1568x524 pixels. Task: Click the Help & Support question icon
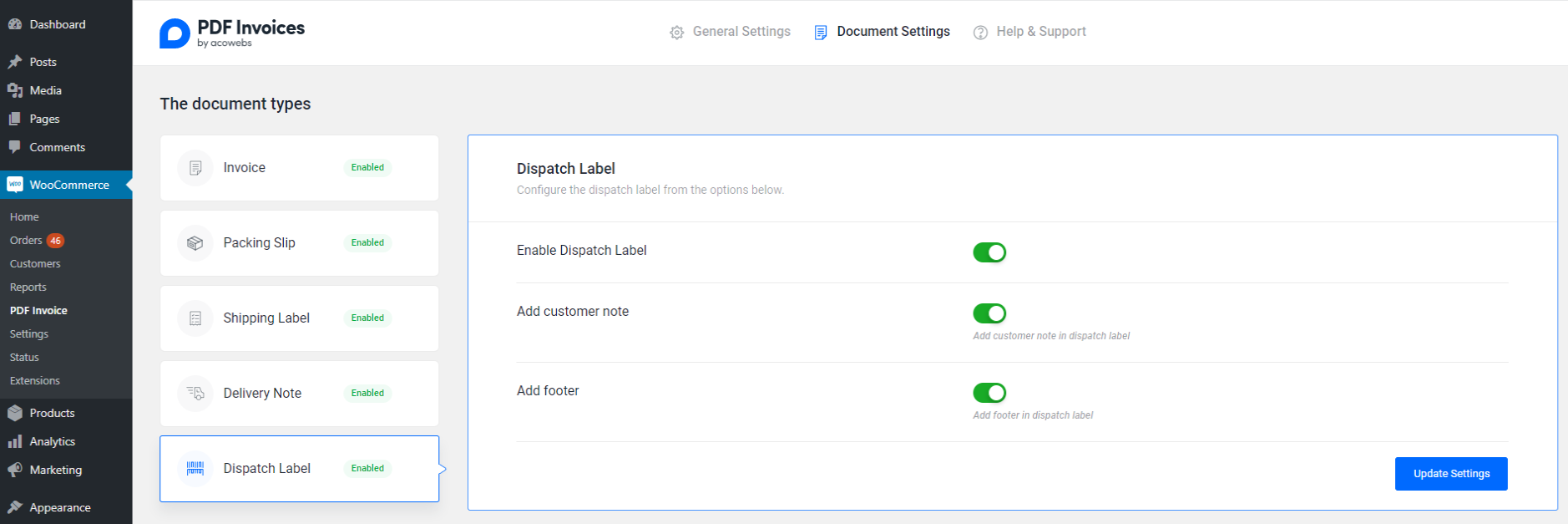click(x=980, y=33)
